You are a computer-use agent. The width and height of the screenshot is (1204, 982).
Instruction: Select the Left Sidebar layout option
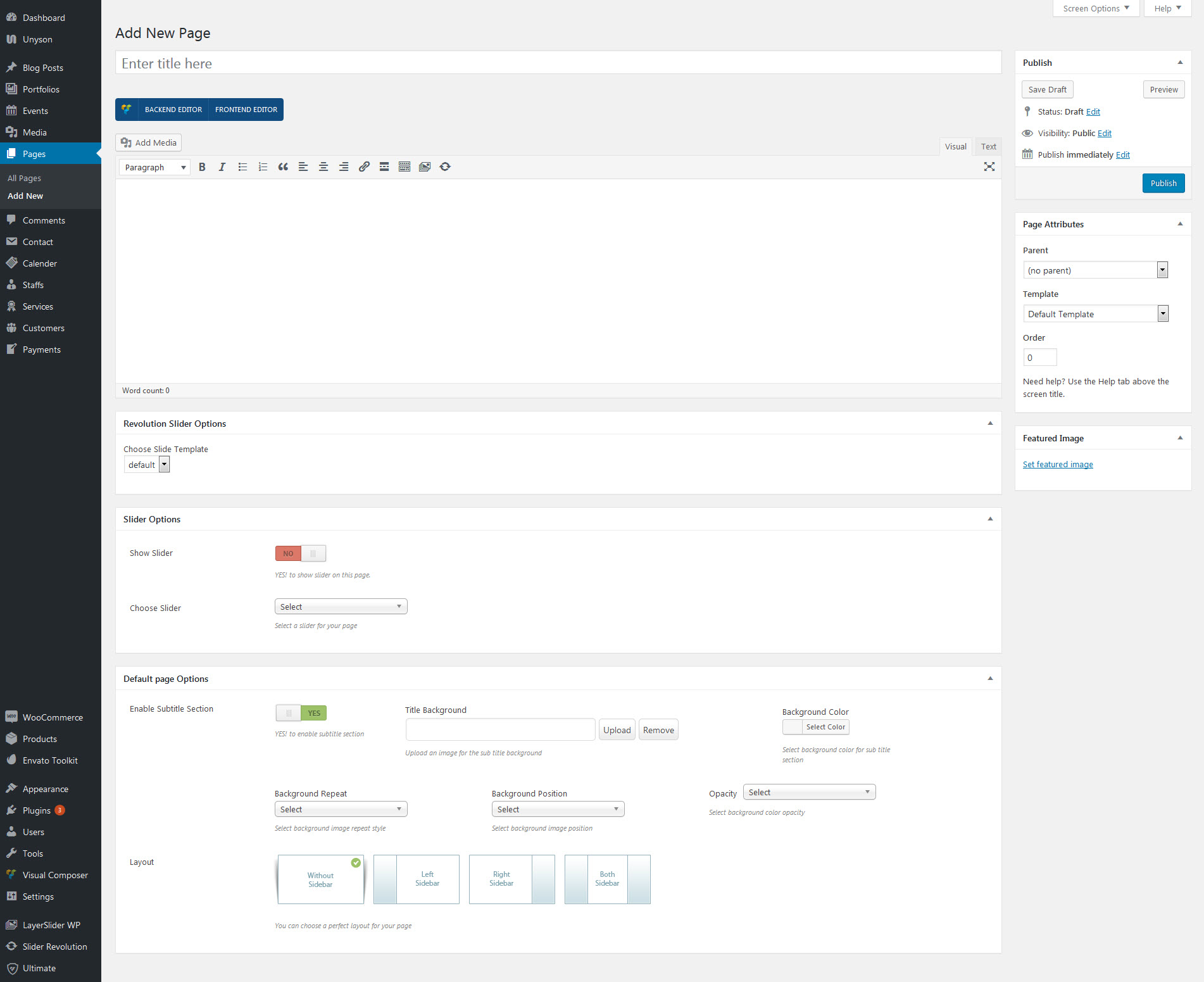tap(416, 879)
